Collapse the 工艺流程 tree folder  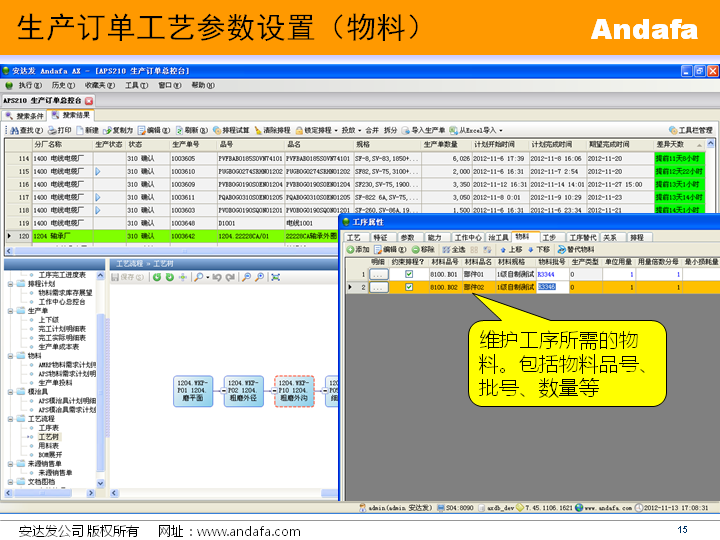click(x=9, y=419)
